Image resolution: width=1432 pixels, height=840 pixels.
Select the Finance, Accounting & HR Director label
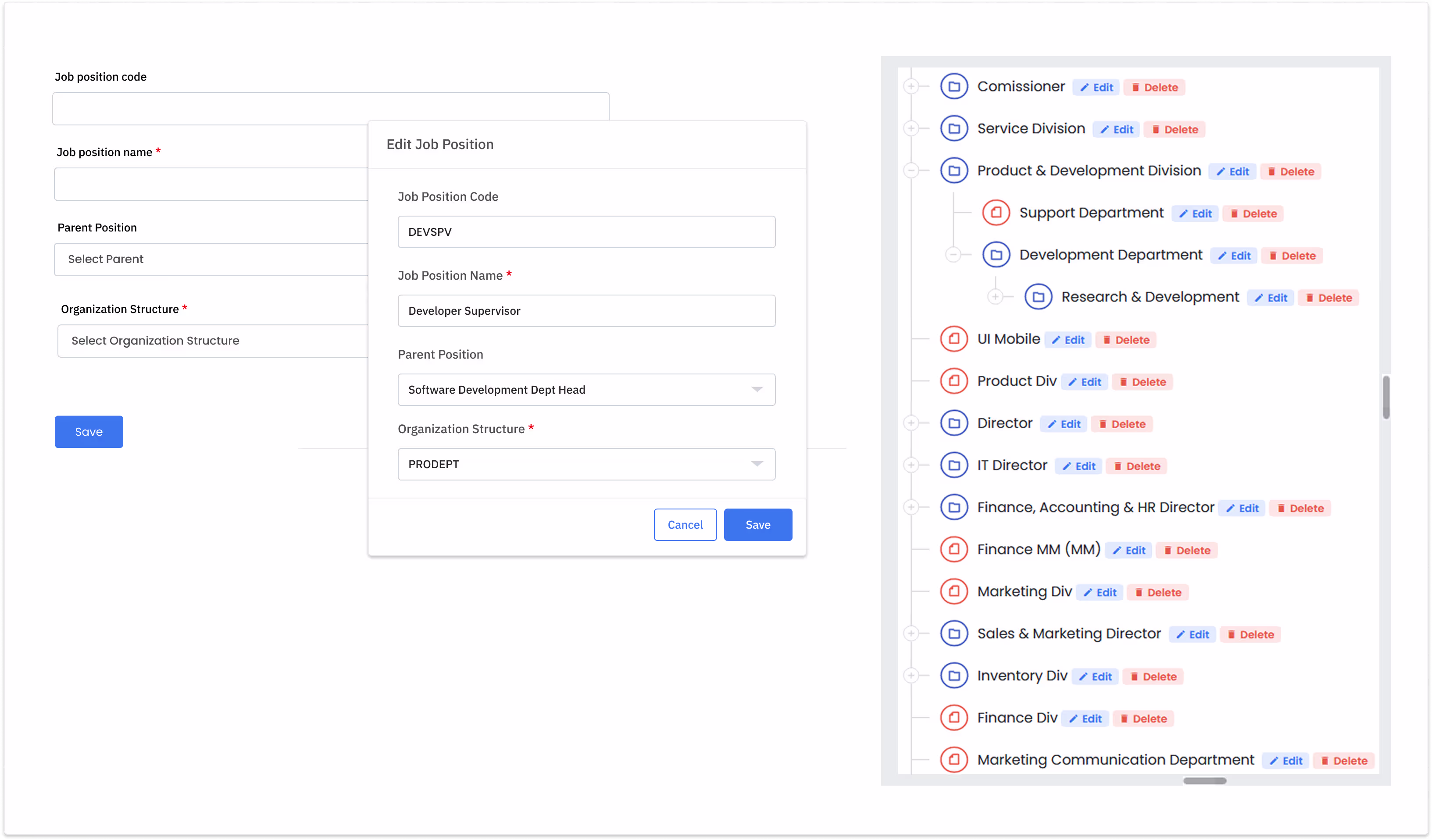point(1095,507)
